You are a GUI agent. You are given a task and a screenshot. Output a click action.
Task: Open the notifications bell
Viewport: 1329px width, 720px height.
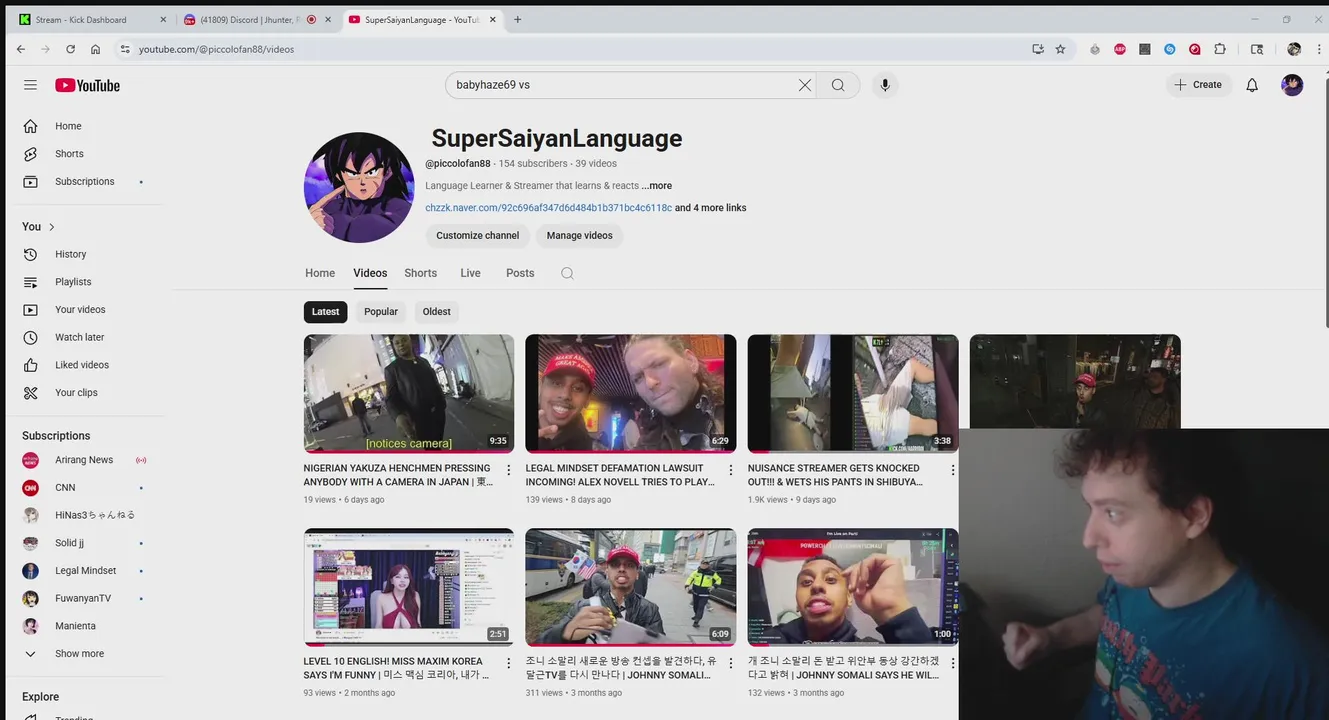coord(1252,85)
